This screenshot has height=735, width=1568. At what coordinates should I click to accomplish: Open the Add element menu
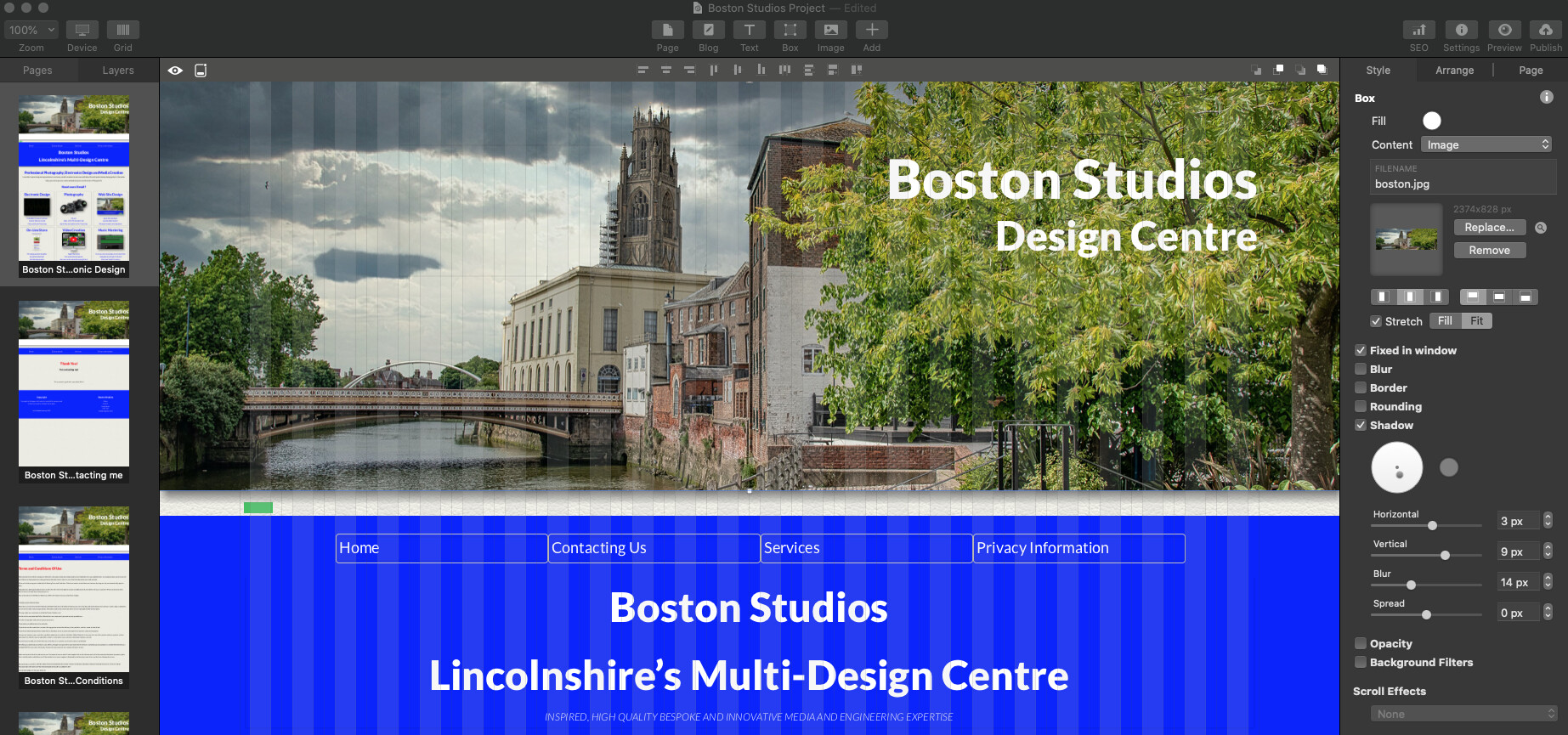pos(872,30)
